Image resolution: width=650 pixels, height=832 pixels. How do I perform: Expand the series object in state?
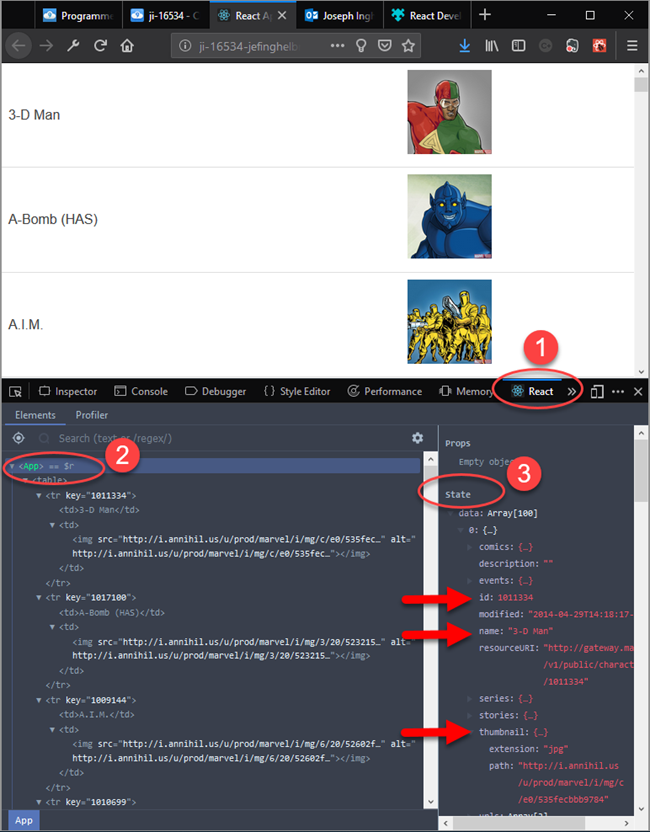[470, 698]
